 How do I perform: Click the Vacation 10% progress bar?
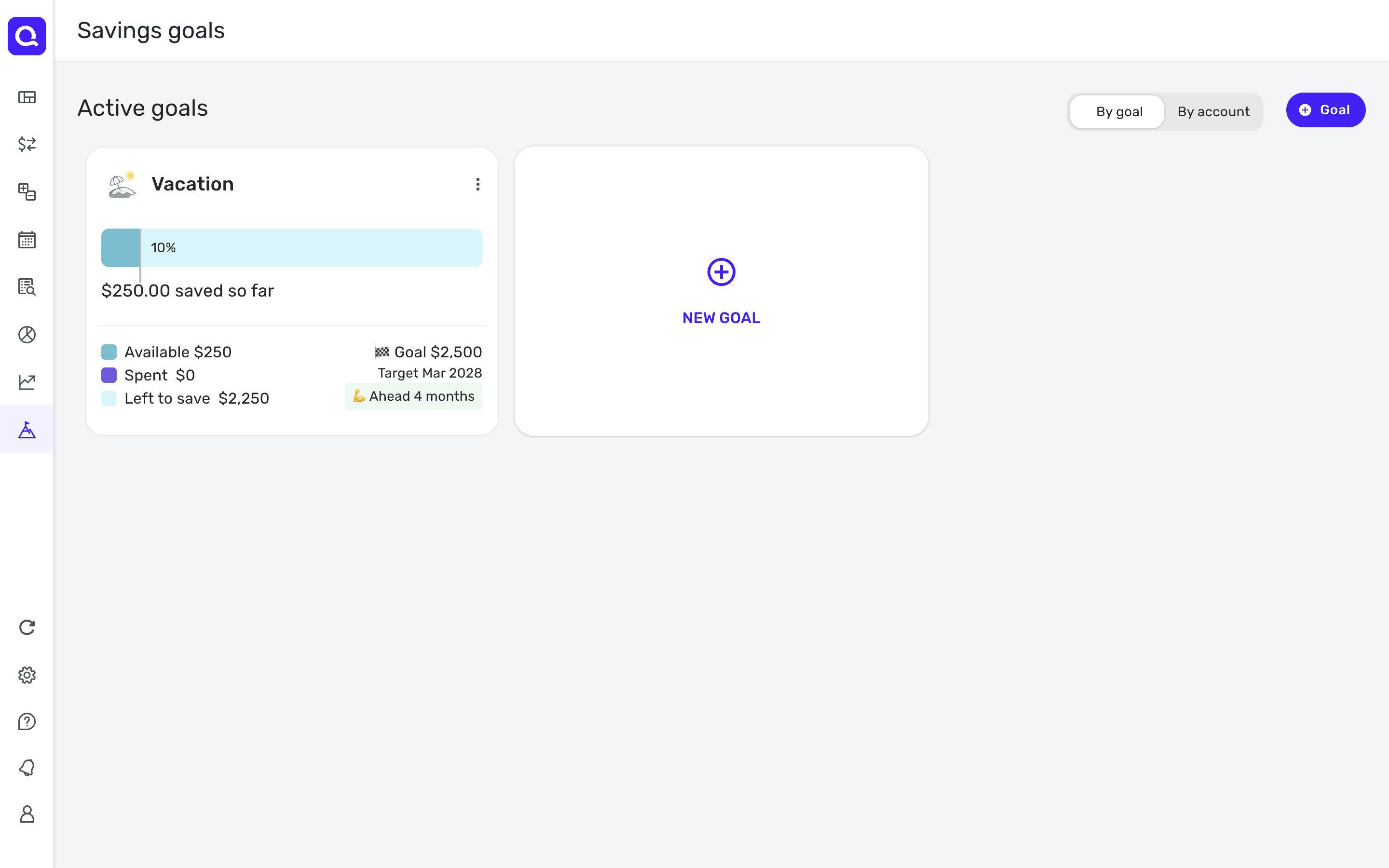(x=292, y=248)
